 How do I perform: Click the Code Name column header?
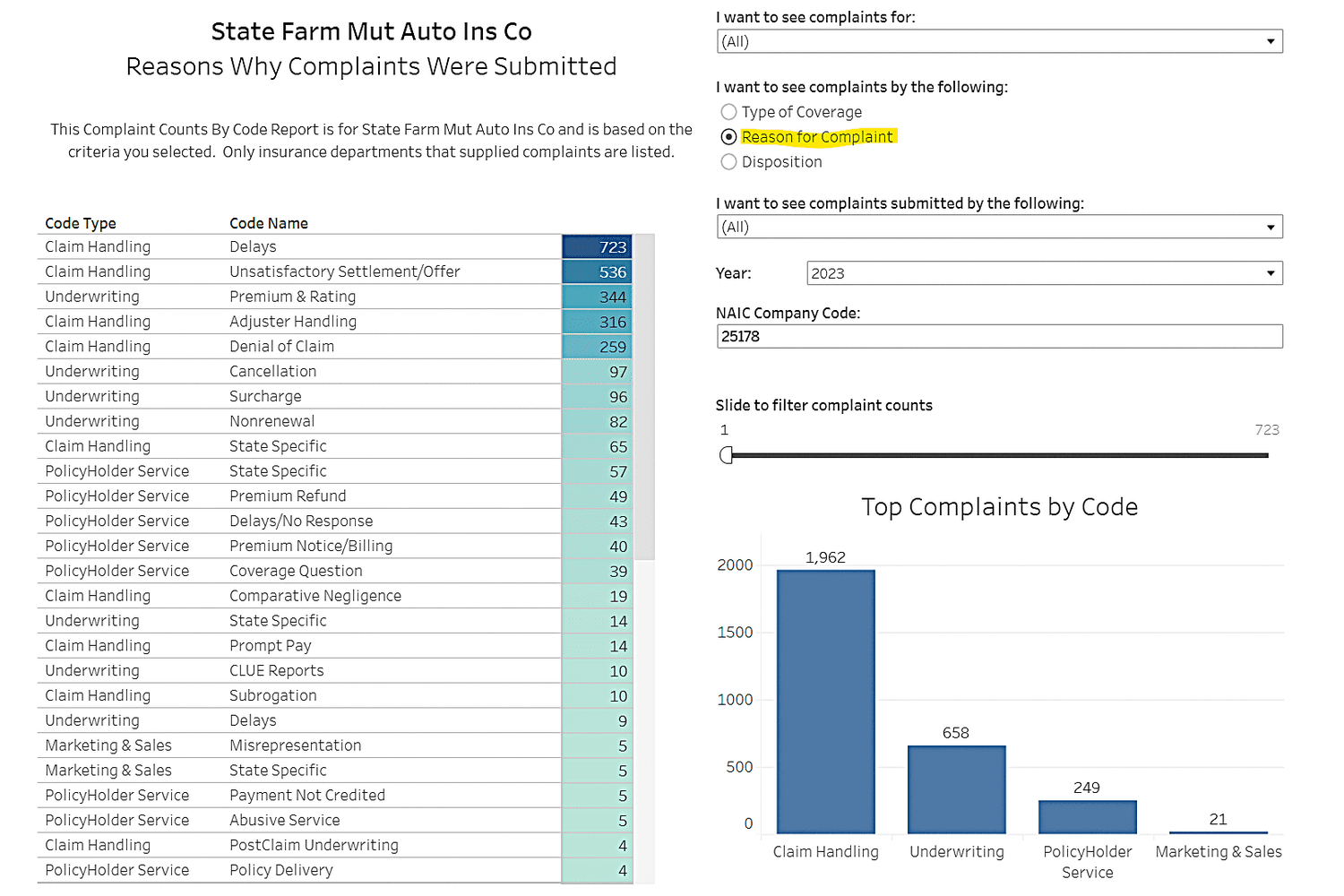pos(269,223)
